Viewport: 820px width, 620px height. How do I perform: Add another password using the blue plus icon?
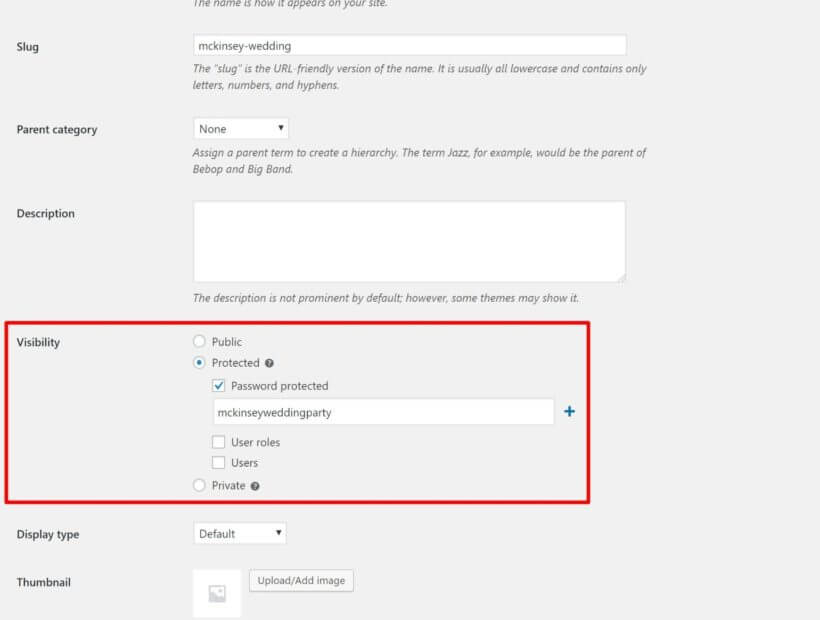[569, 410]
